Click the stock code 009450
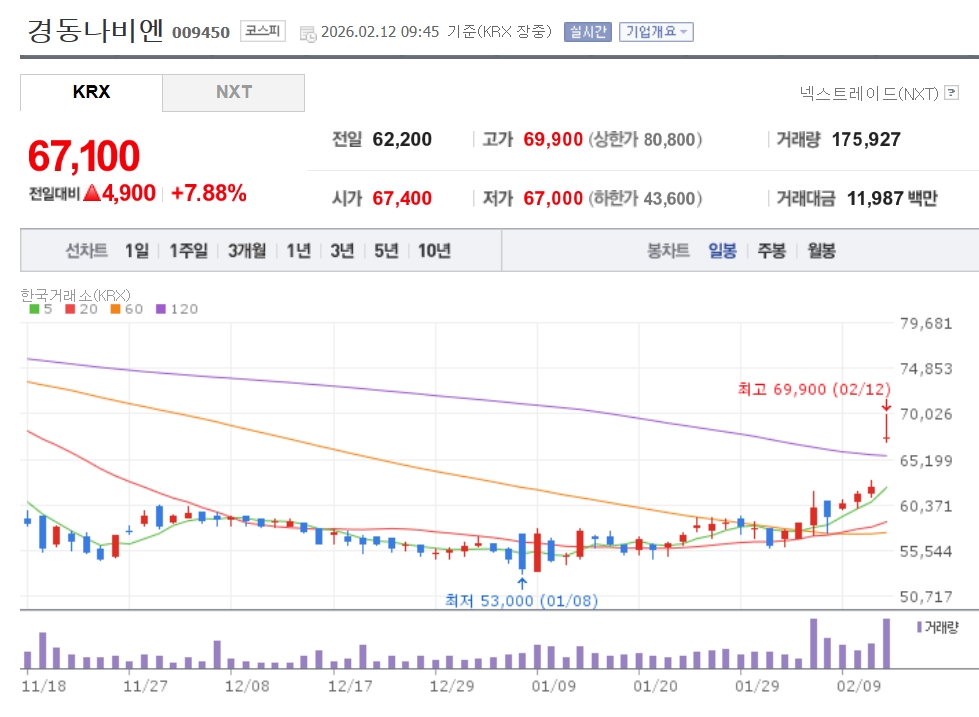The height and width of the screenshot is (717, 979). [200, 32]
